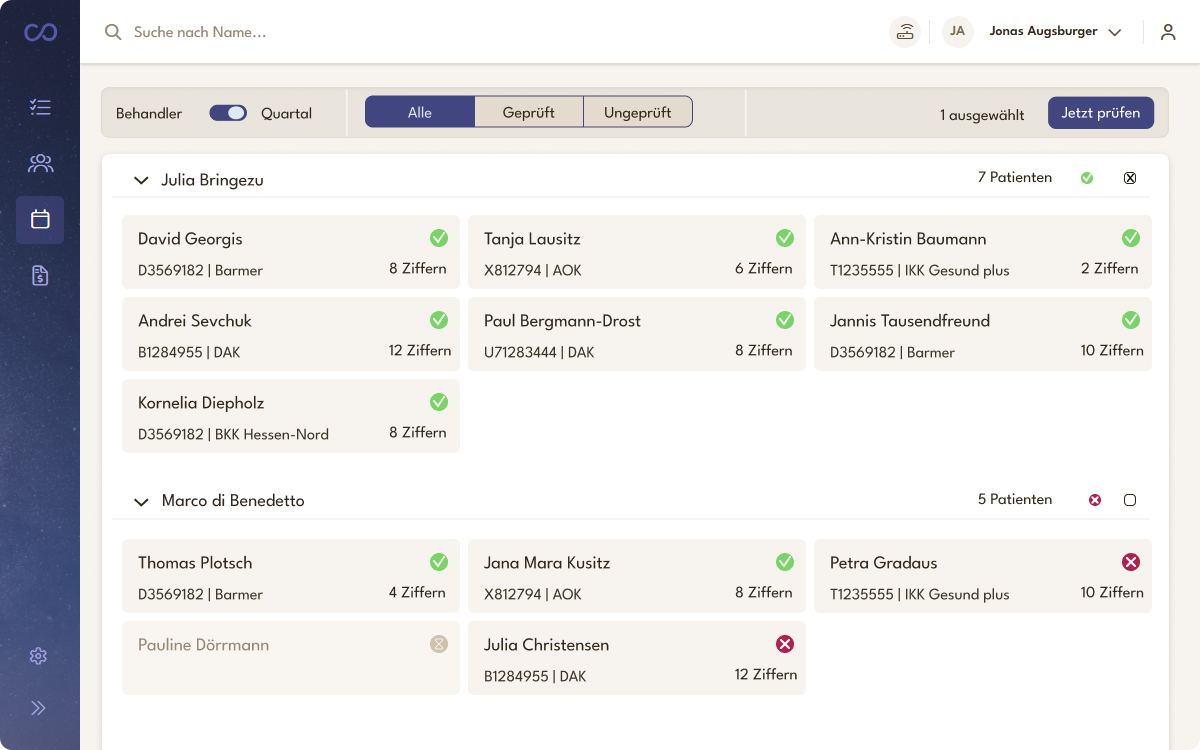The height and width of the screenshot is (750, 1200).
Task: Click the user profile icon top right
Action: 1168,32
